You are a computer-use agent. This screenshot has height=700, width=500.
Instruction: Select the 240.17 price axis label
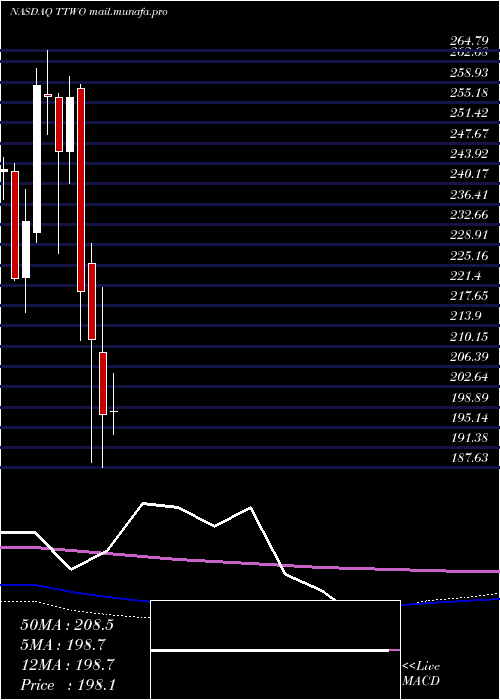(469, 174)
